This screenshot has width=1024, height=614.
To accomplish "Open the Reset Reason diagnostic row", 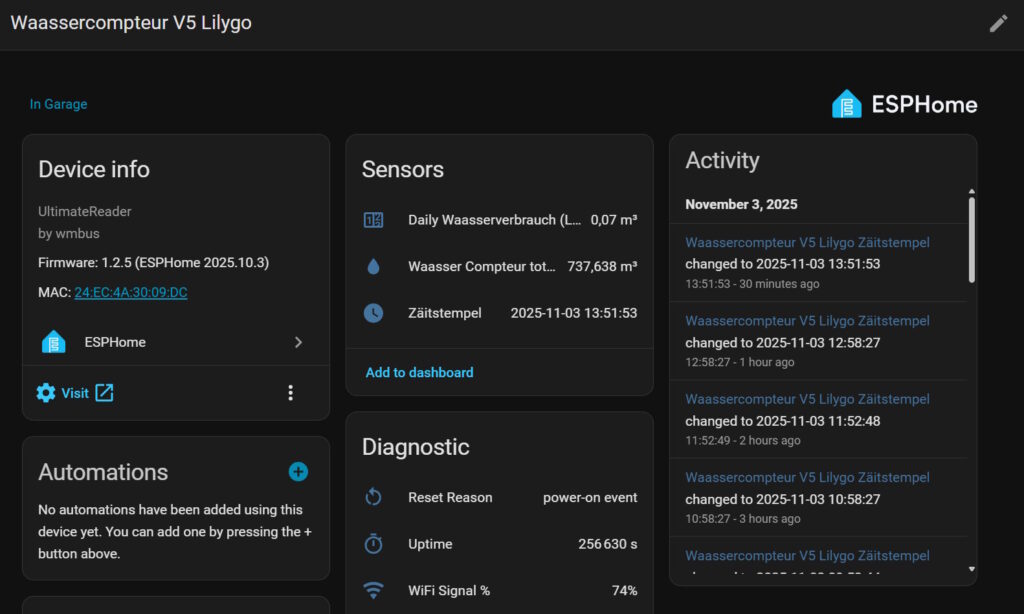I will point(498,497).
